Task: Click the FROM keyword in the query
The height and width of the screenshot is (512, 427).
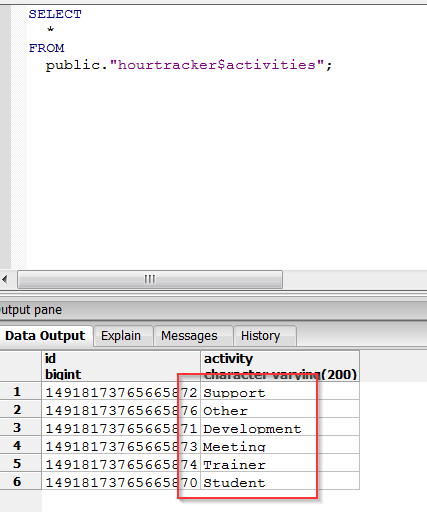Action: point(46,48)
